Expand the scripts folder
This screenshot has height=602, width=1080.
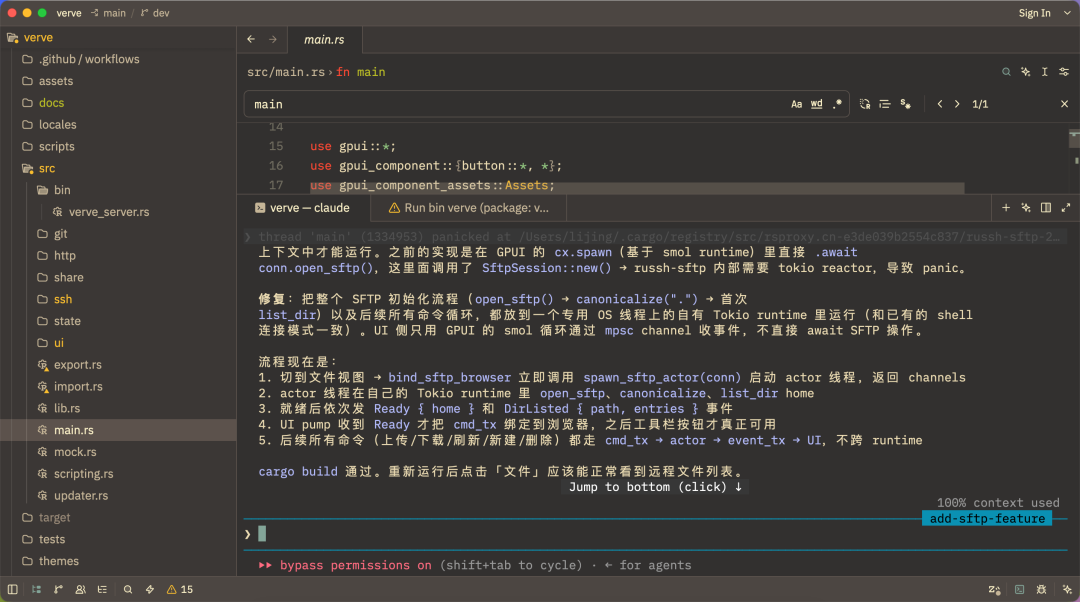click(x=118, y=147)
